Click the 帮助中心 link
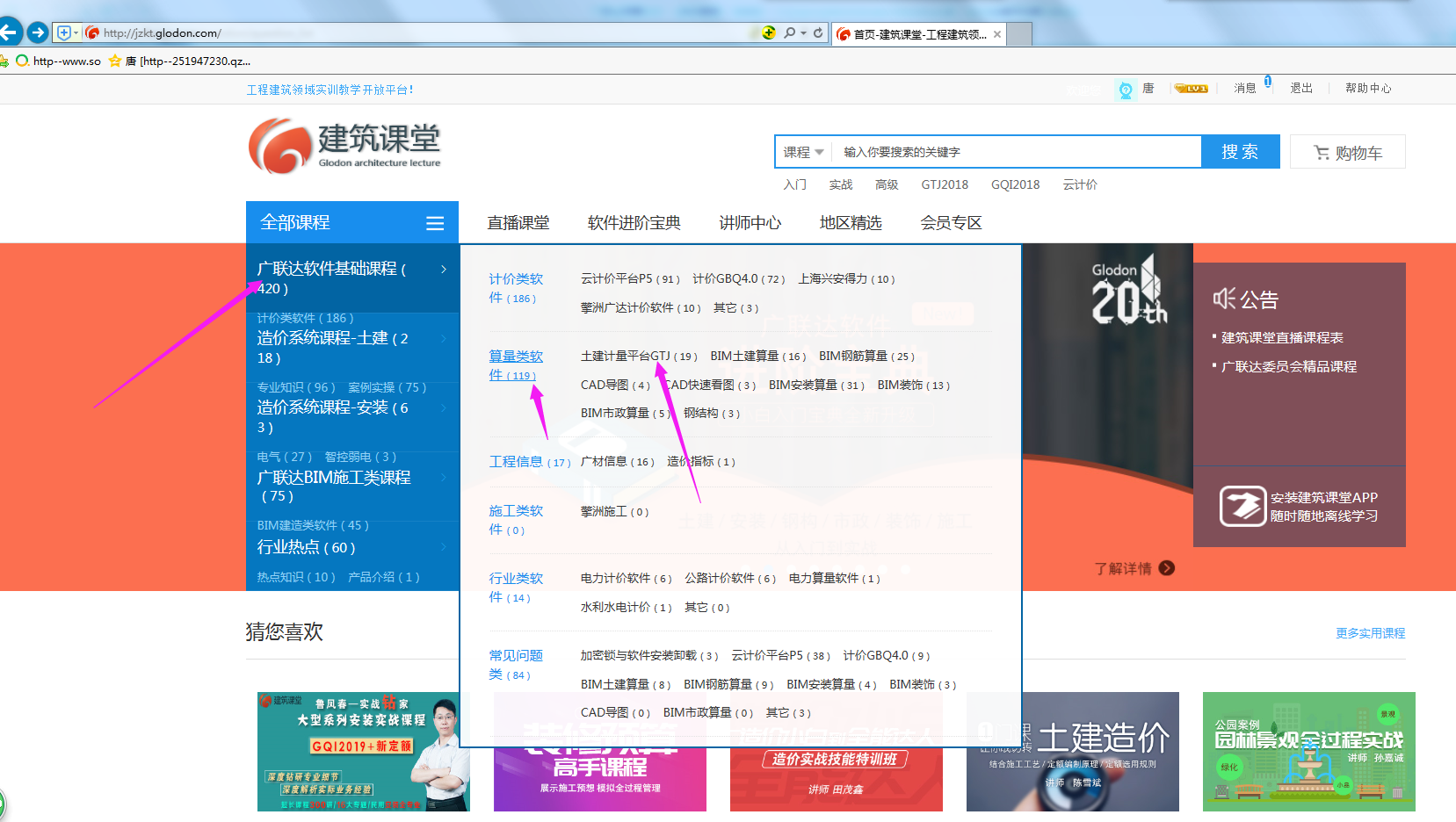 1368,88
